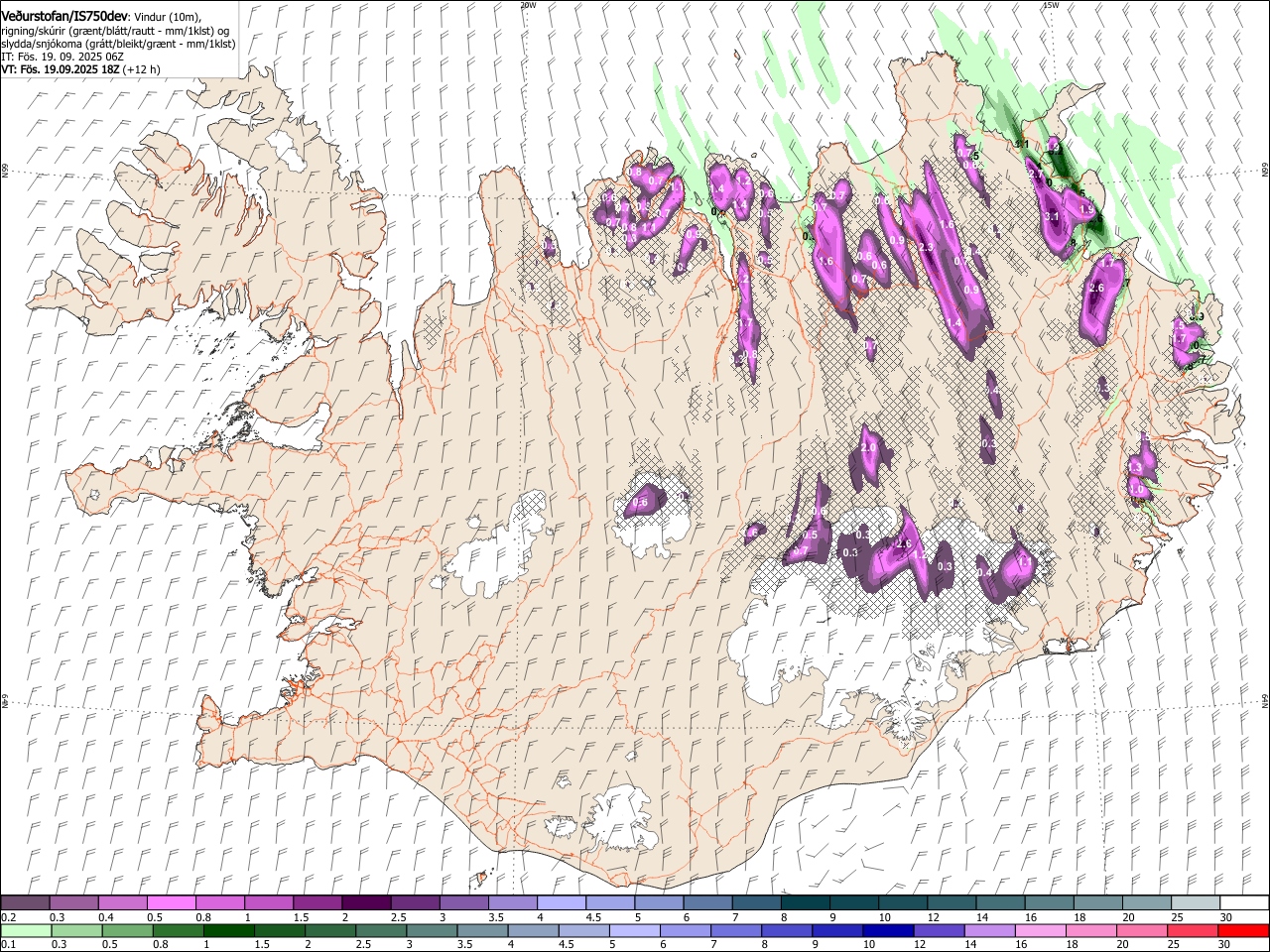
Task: Pick the darkest green 1–1.5 rain scale swatch
Action: tap(228, 931)
